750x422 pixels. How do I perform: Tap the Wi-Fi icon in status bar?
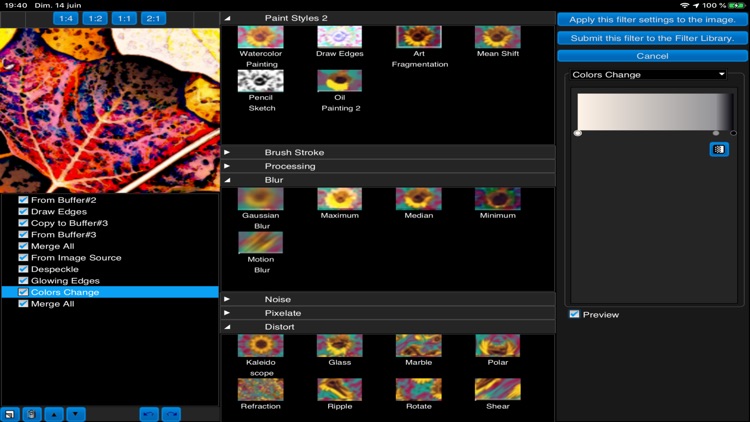point(684,5)
